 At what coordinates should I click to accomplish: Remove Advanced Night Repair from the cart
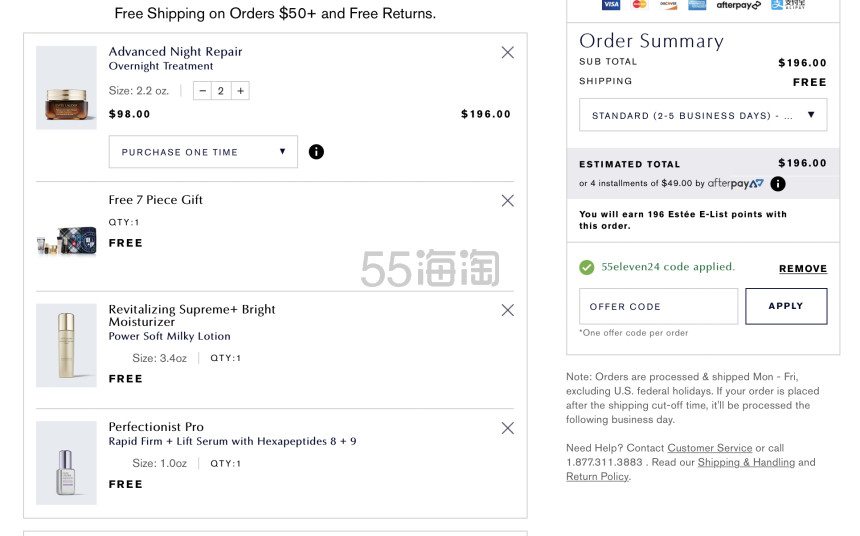pos(507,53)
